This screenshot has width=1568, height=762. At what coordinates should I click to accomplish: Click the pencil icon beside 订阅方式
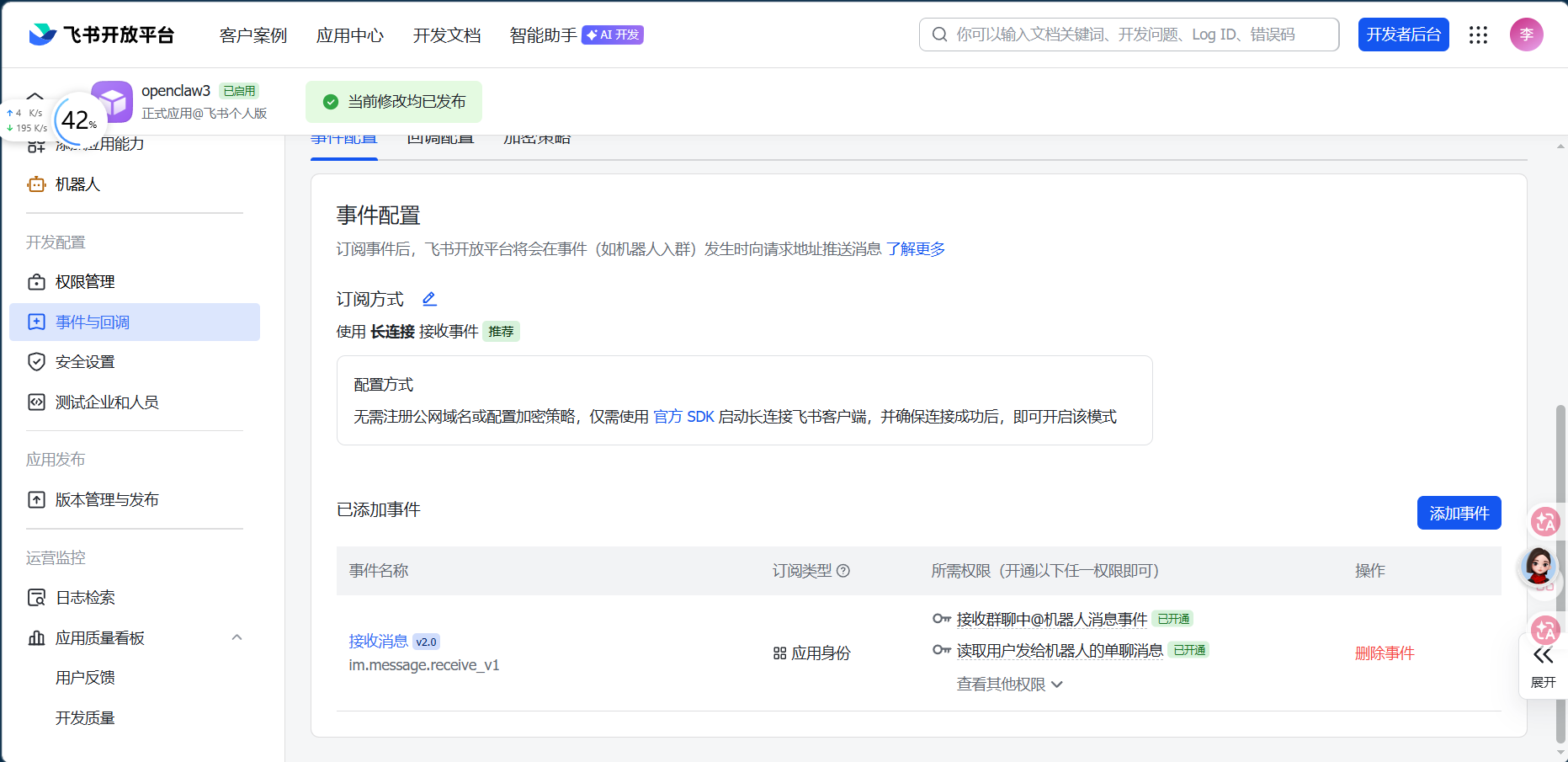429,298
